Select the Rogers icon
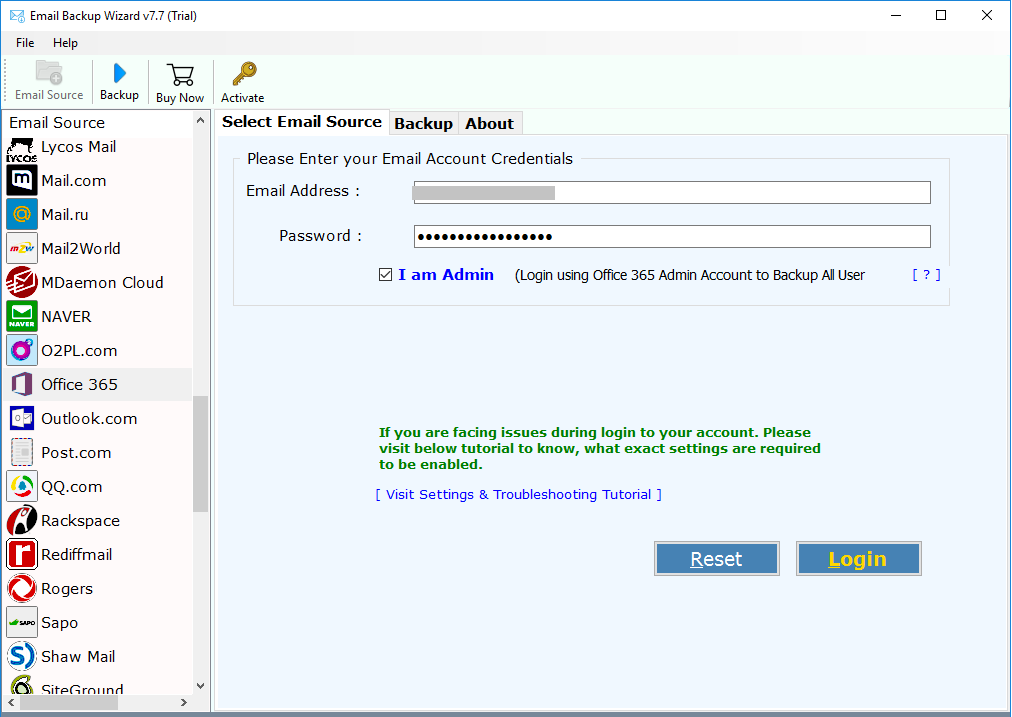1012x717 pixels. pos(22,588)
